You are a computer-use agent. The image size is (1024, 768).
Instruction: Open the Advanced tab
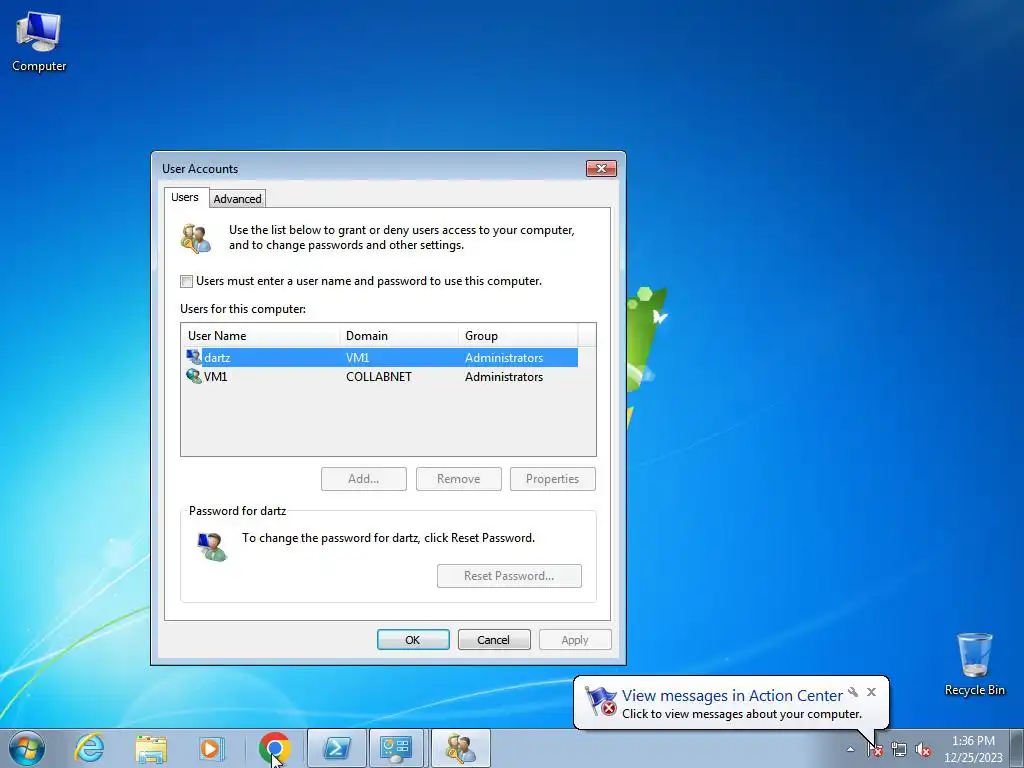pyautogui.click(x=237, y=199)
